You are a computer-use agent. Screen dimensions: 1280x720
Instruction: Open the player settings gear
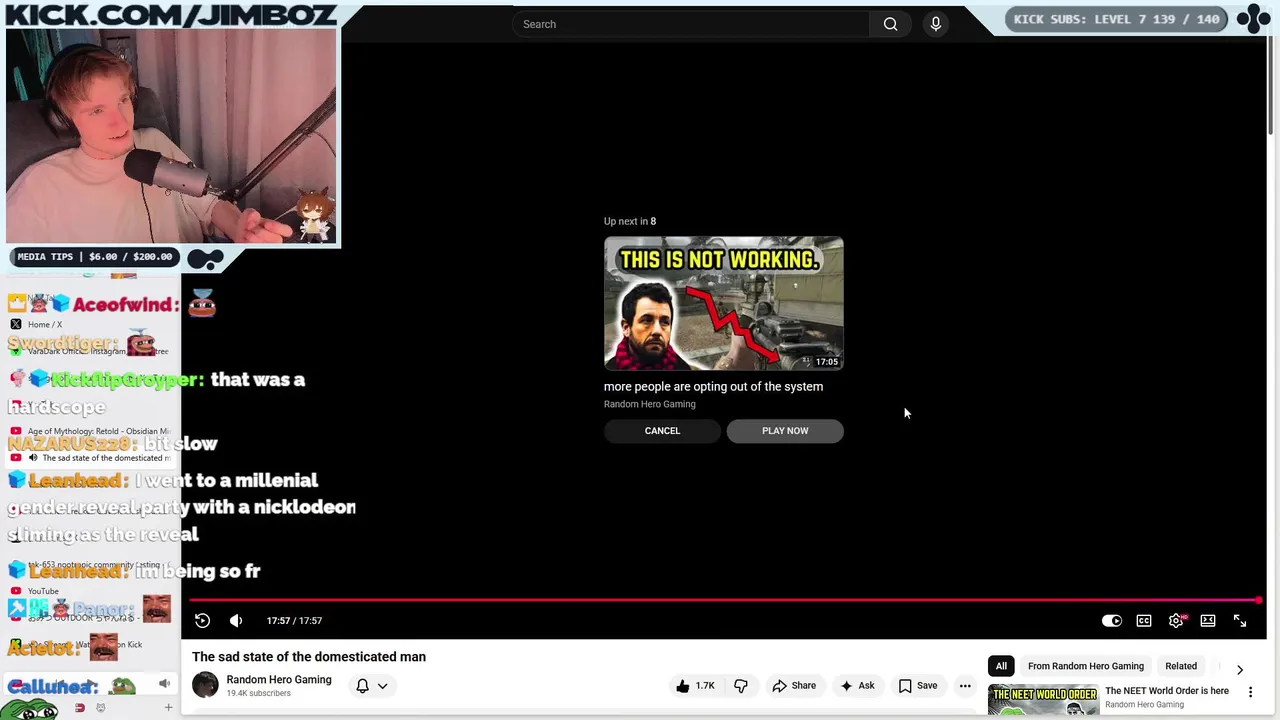click(x=1176, y=621)
